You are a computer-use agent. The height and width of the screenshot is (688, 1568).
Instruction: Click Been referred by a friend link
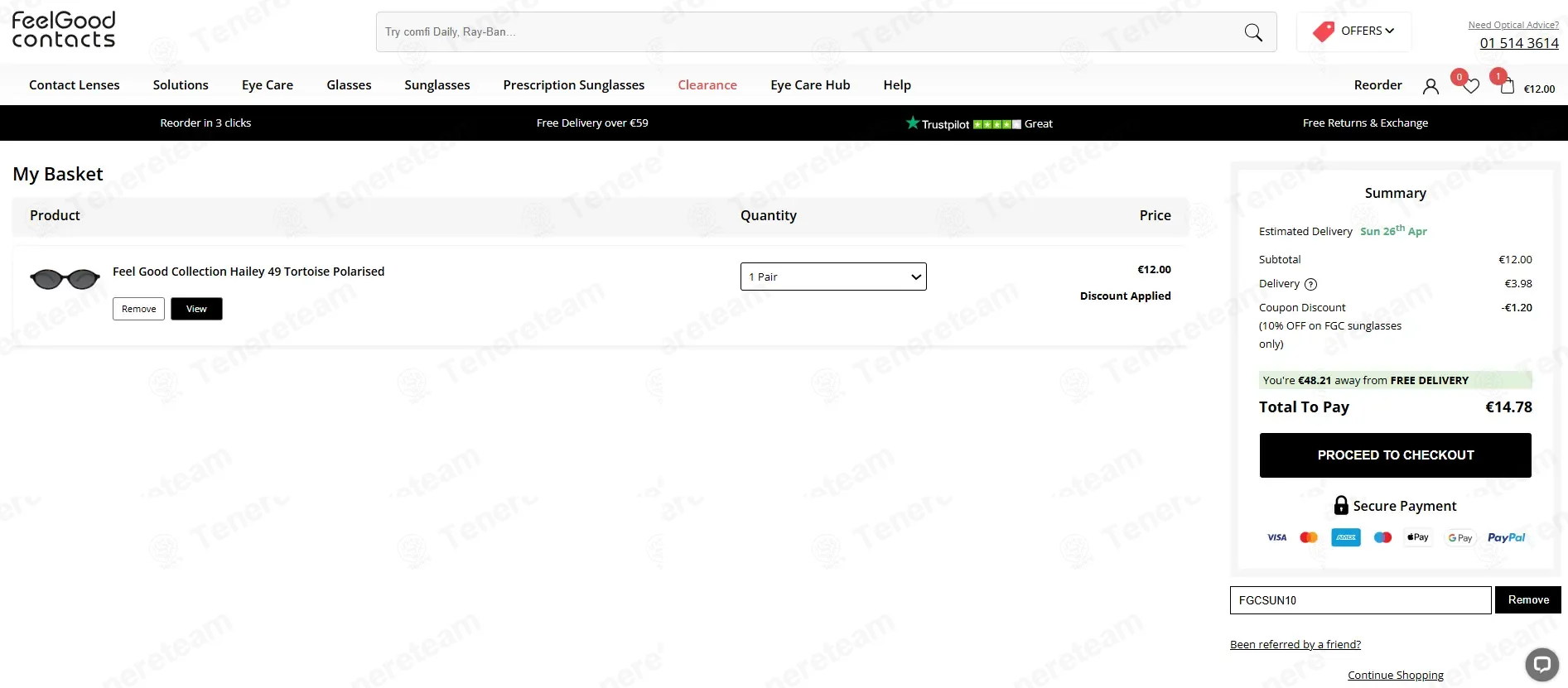click(x=1295, y=644)
